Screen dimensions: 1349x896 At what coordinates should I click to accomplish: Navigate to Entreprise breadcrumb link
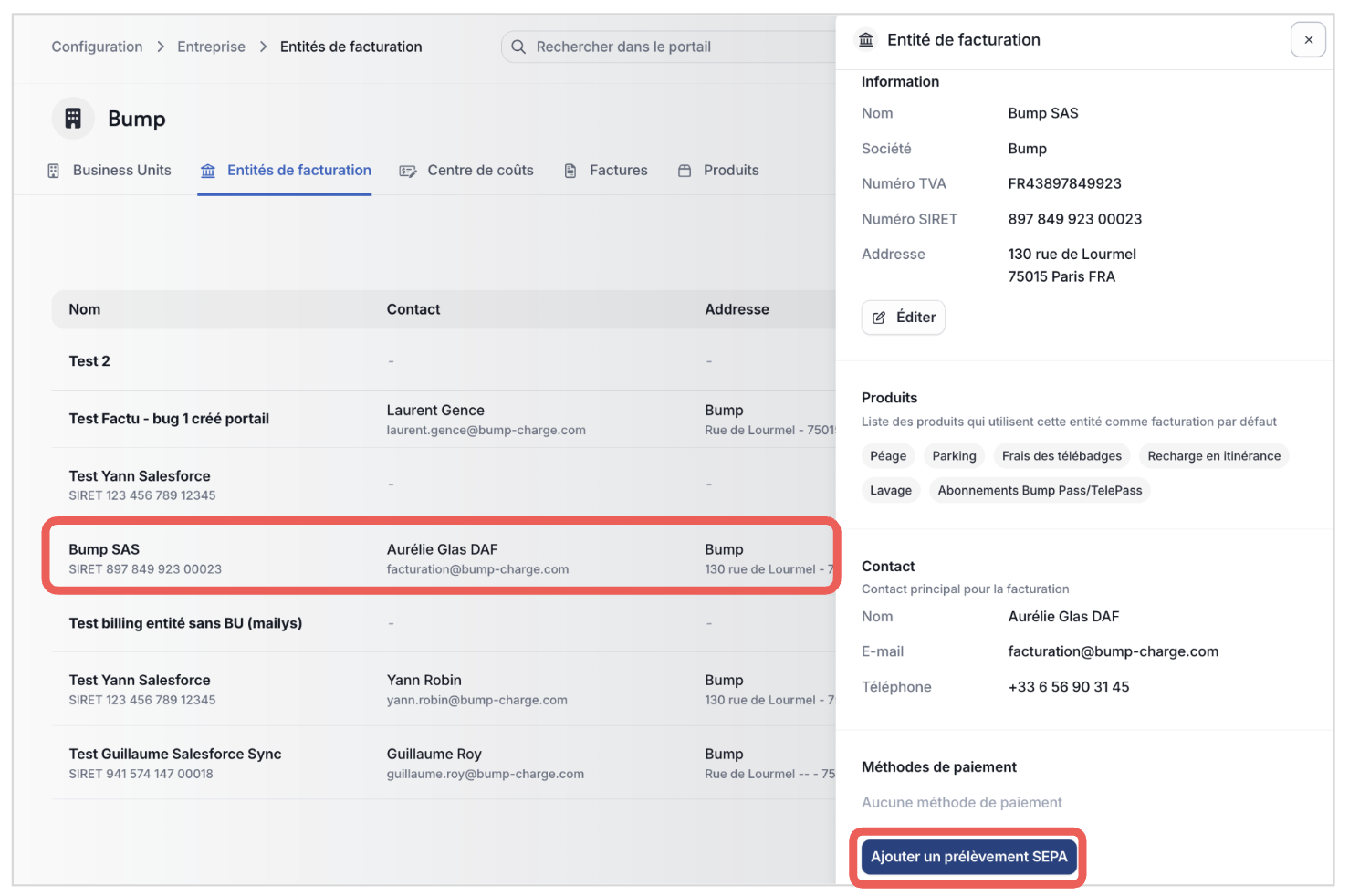[x=211, y=47]
